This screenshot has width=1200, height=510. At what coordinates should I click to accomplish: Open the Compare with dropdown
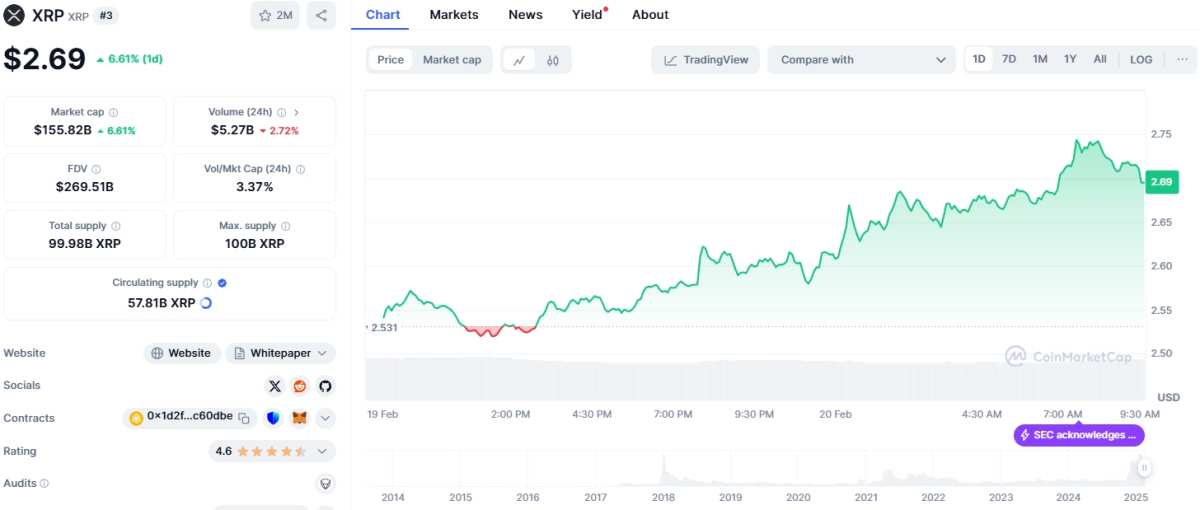862,60
